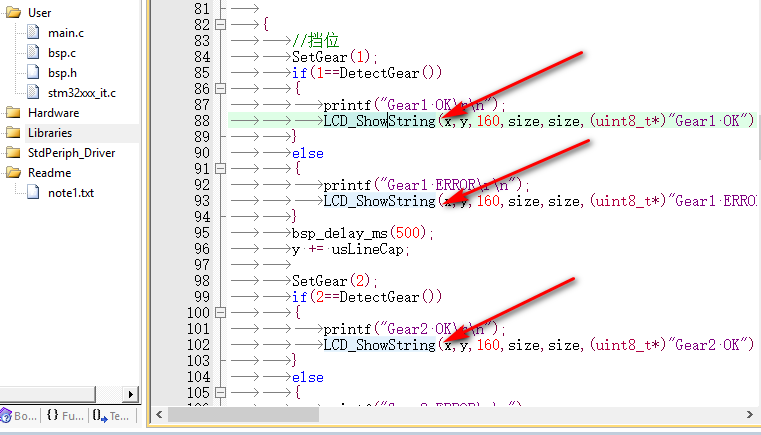Open bsp.h header file
761x435 pixels.
62,73
